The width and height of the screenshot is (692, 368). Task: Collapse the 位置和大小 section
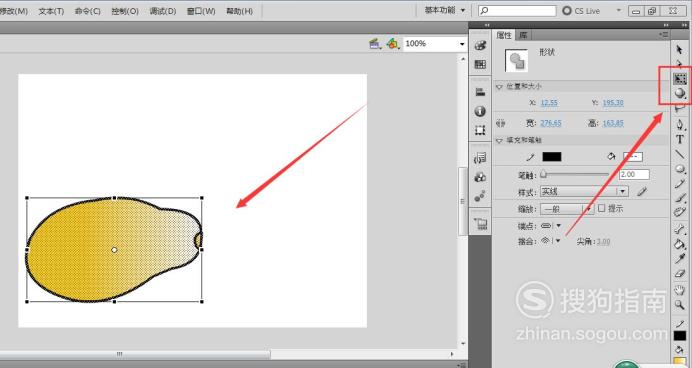click(x=499, y=87)
